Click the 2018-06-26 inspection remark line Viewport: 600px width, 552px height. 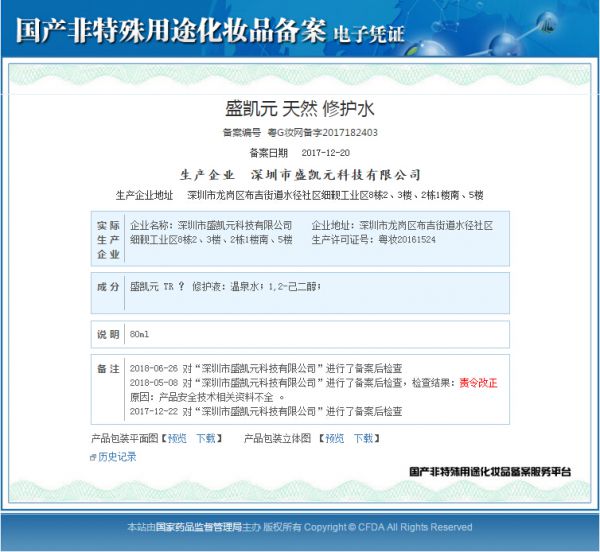coord(266,368)
